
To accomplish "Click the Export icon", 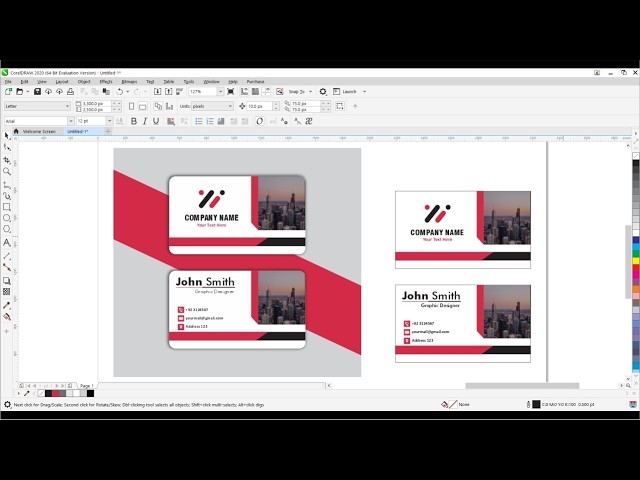I will (168, 91).
